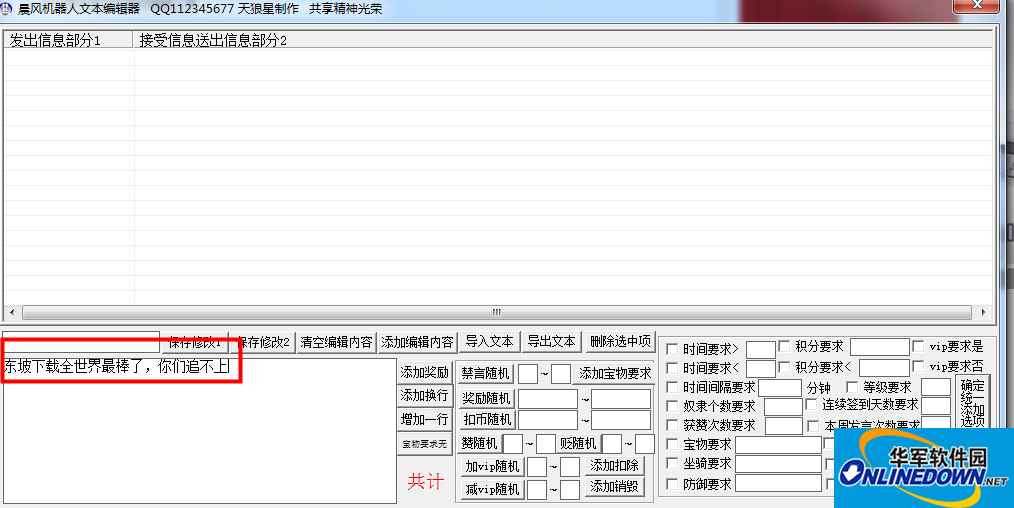
Task: Import text using 导入文本
Action: (490, 341)
